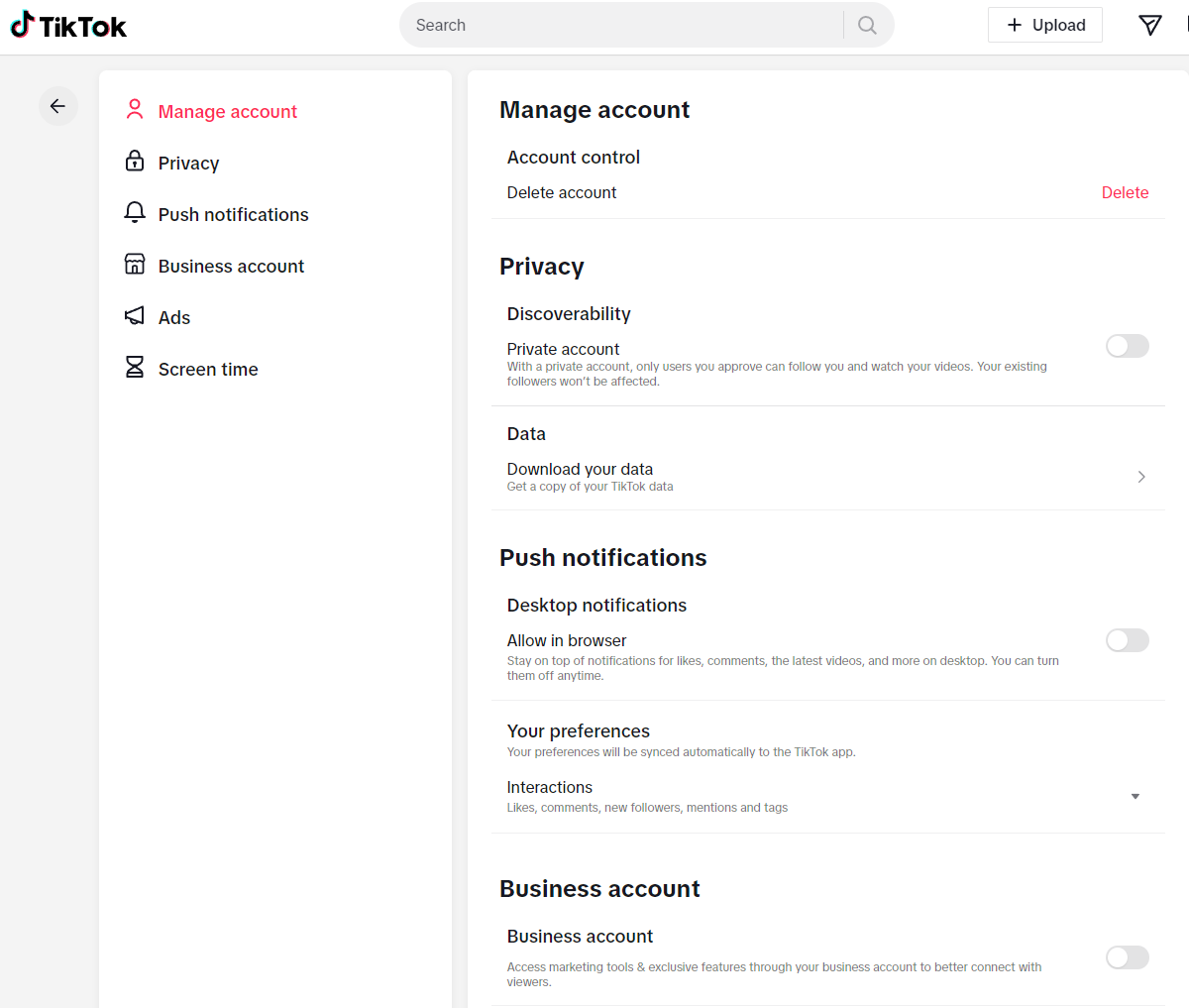The image size is (1189, 1008).
Task: Select Manage account in sidebar
Action: (227, 112)
